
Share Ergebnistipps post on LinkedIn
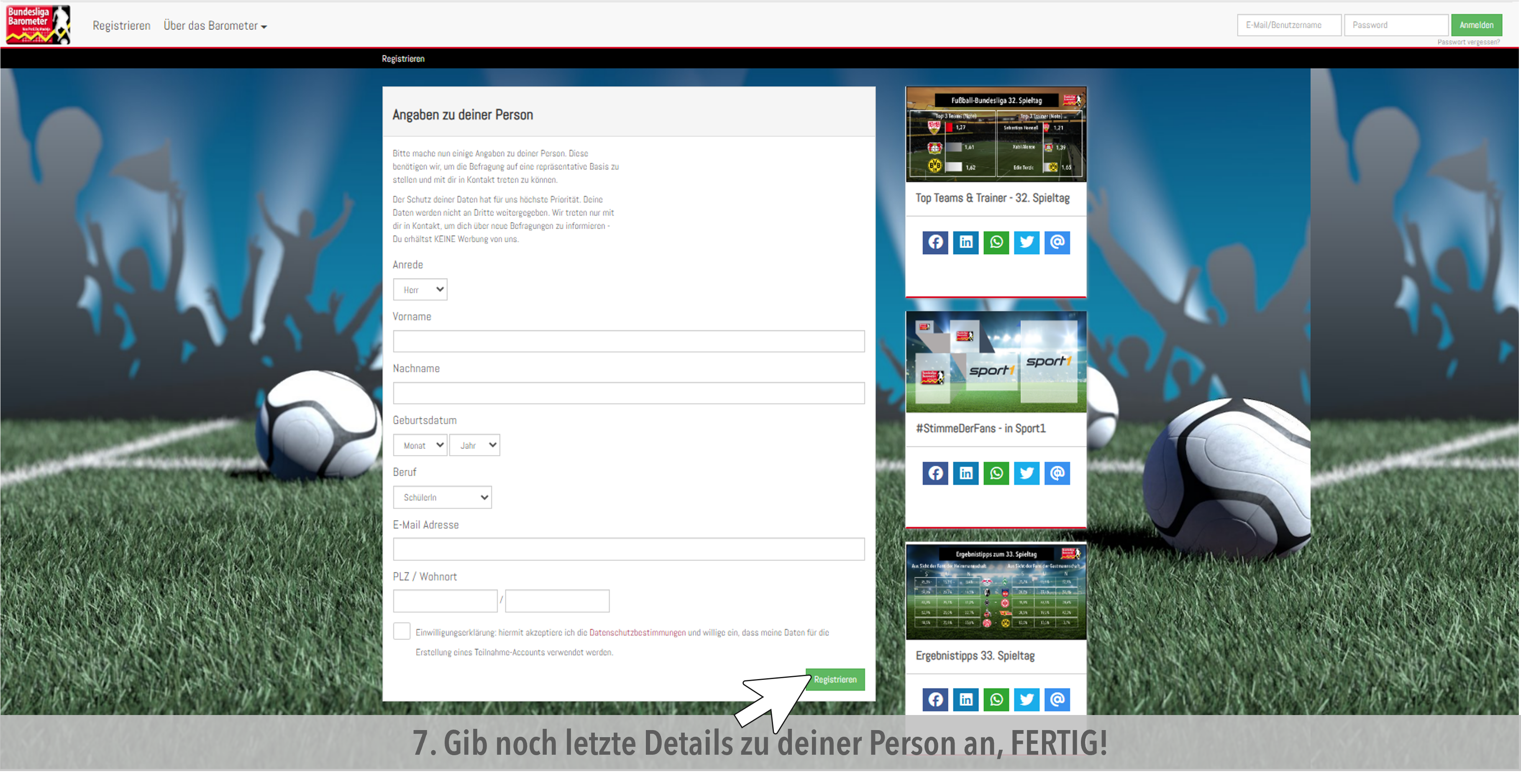(x=966, y=700)
